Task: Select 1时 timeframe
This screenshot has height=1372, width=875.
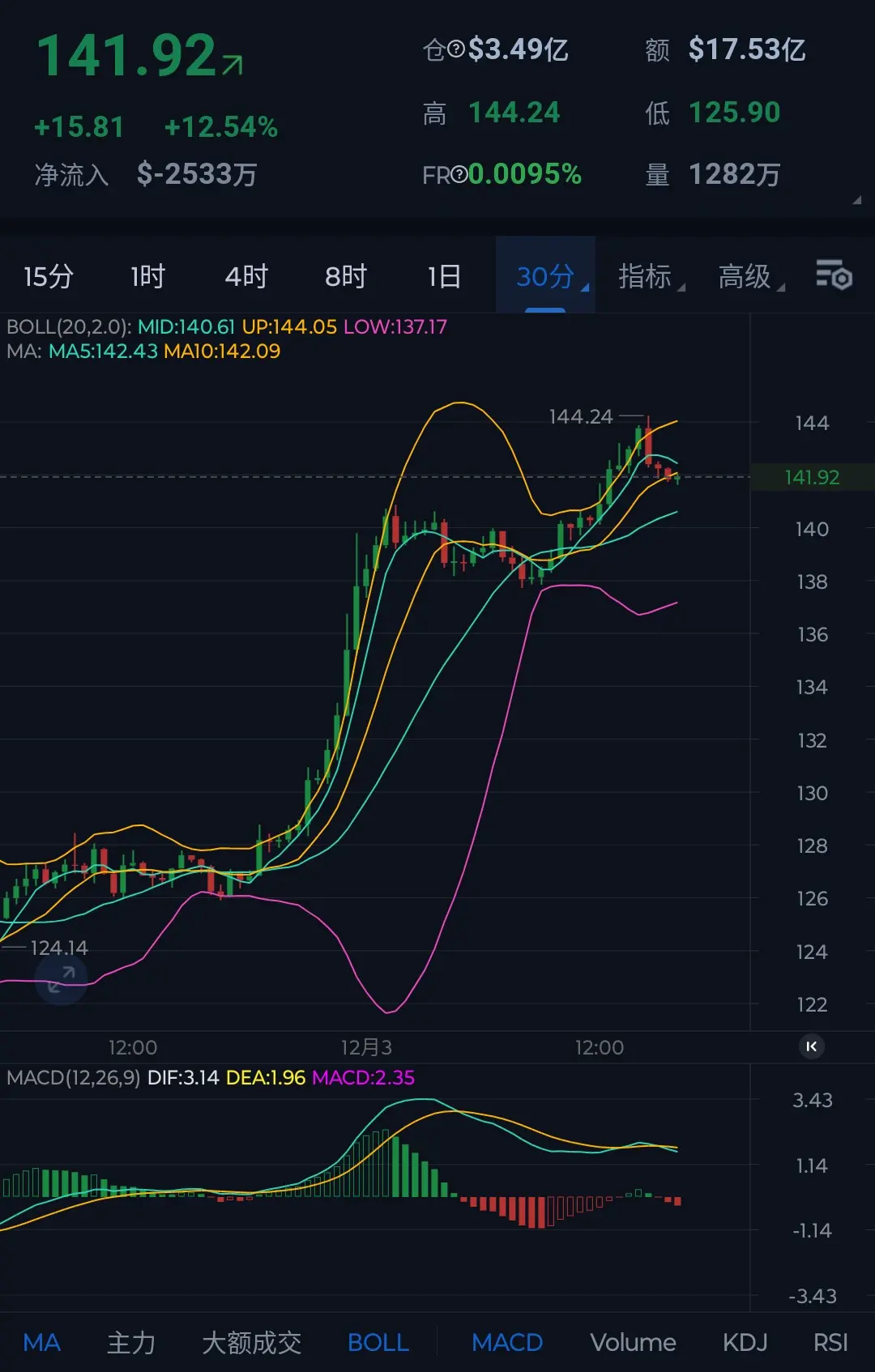Action: [x=147, y=276]
